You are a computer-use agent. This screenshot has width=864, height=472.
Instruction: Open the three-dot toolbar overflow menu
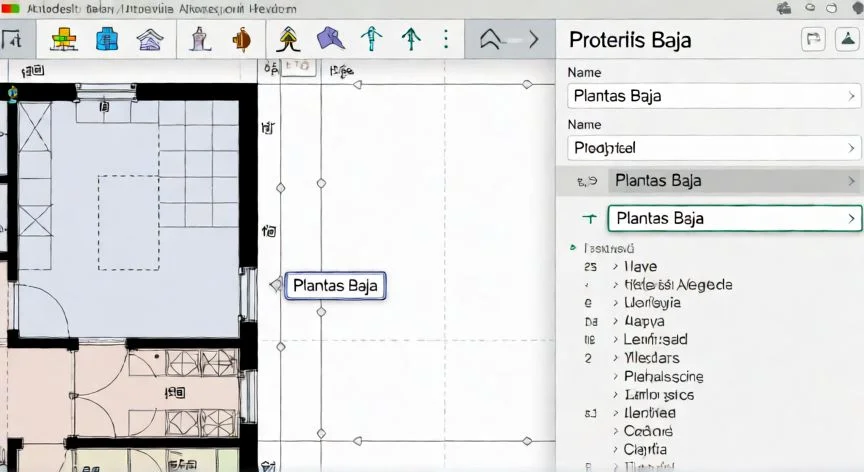click(x=446, y=39)
